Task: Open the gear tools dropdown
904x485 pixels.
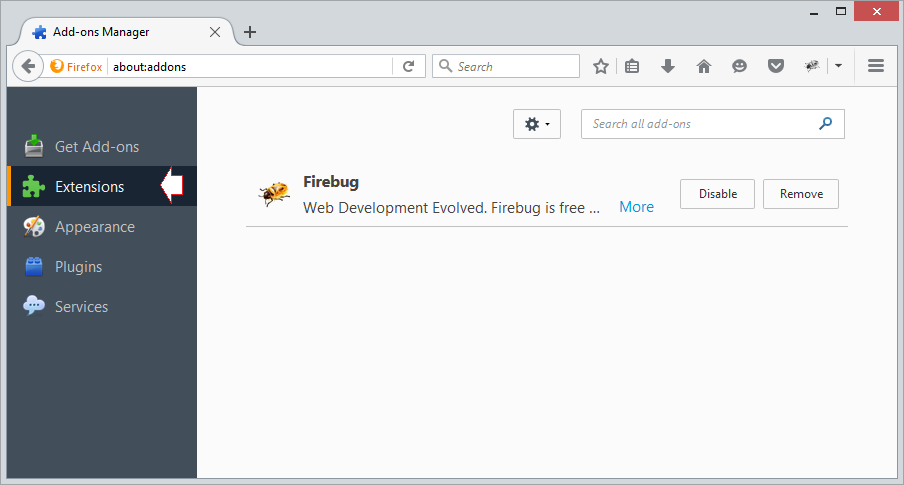Action: [537, 124]
